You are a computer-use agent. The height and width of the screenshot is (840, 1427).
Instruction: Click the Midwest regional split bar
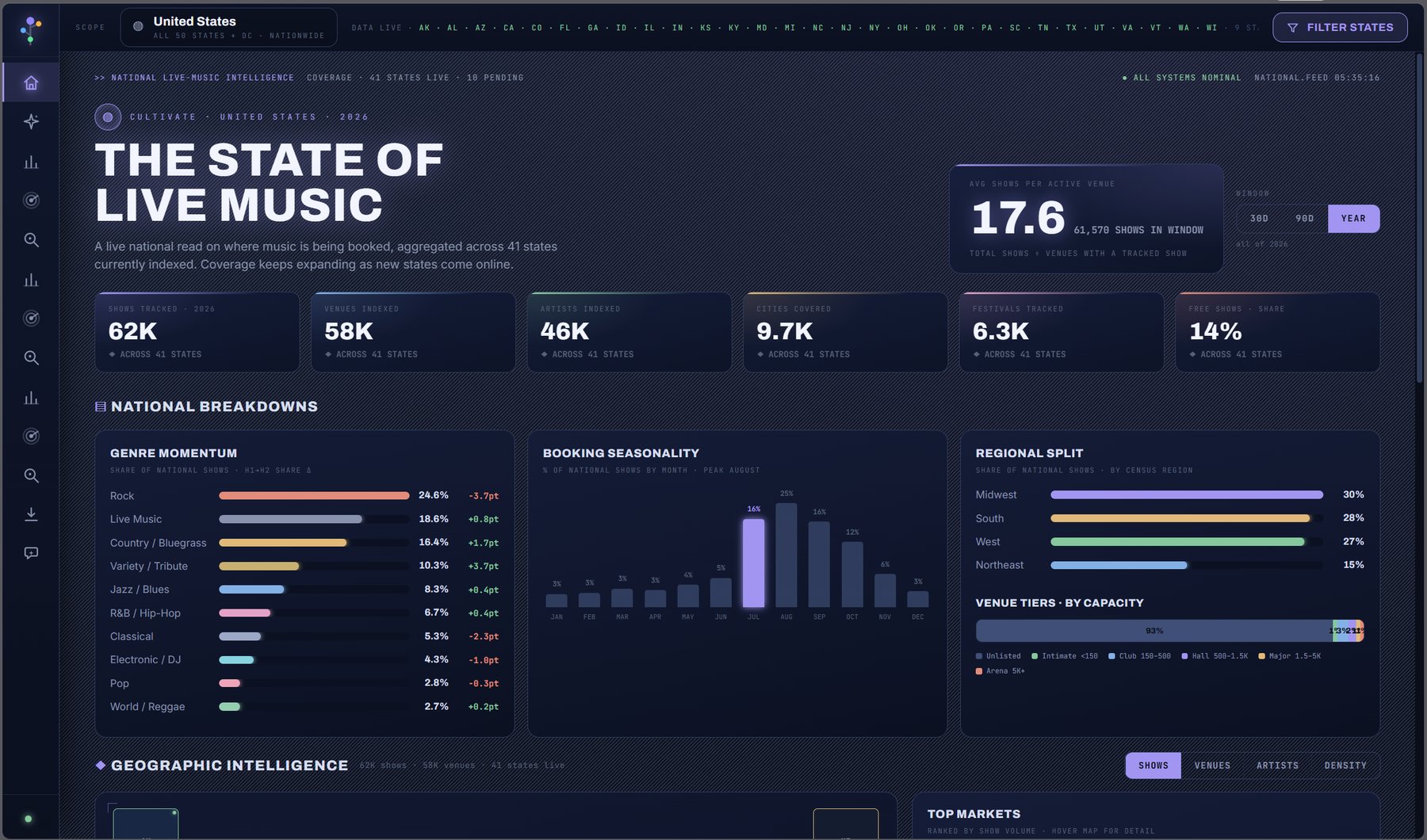(x=1187, y=494)
